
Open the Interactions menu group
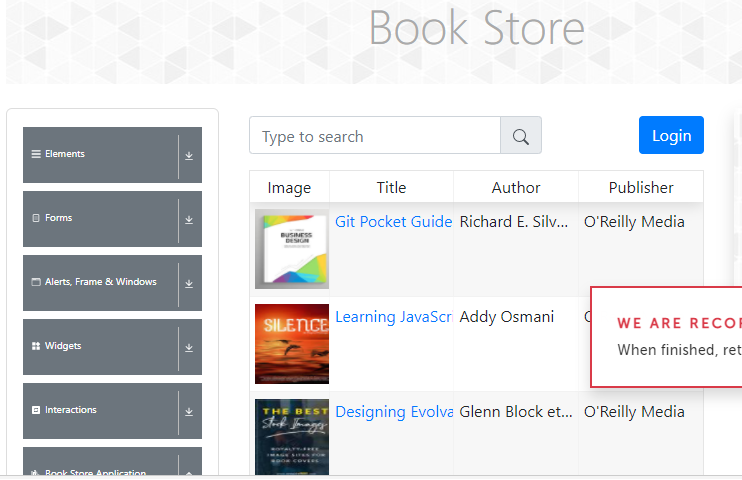point(112,411)
